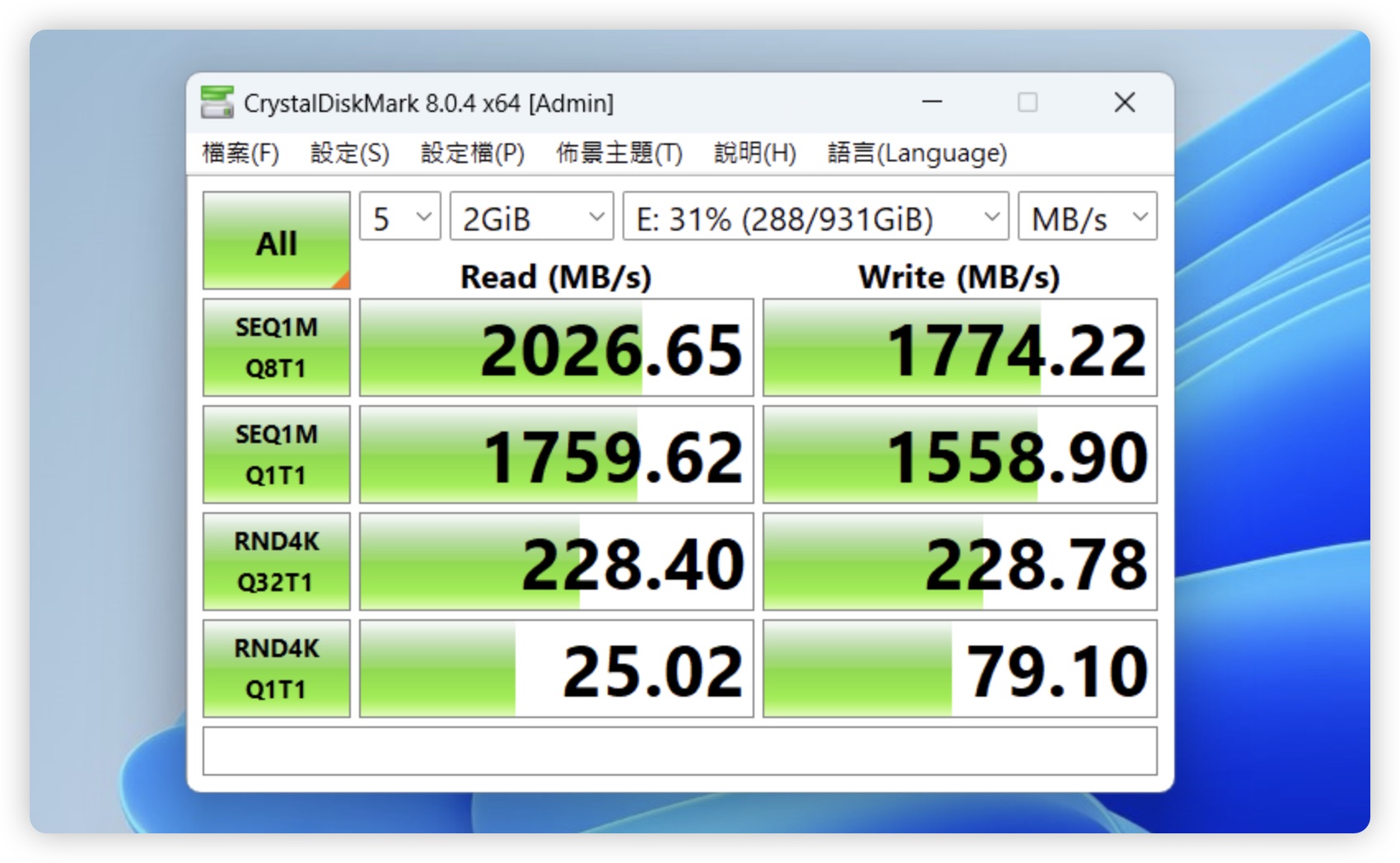Click the Read (MB/s) column header
Screen dimensions: 1400x863
pos(556,277)
